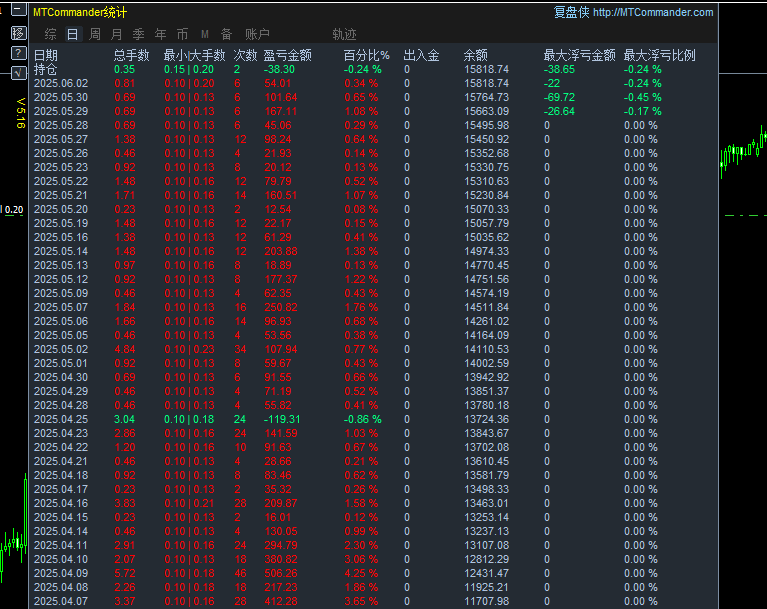Image resolution: width=767 pixels, height=609 pixels.
Task: Switch to the 账户 account tab
Action: click(x=257, y=34)
